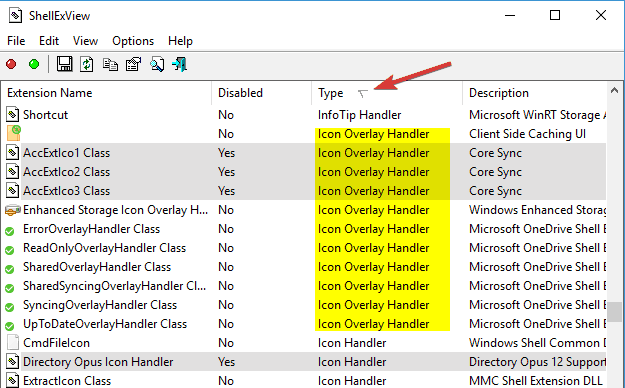Viewport: 625px width, 388px height.
Task: Click the ReadOnlyOverlayHandler Class green check icon
Action: tap(10, 250)
